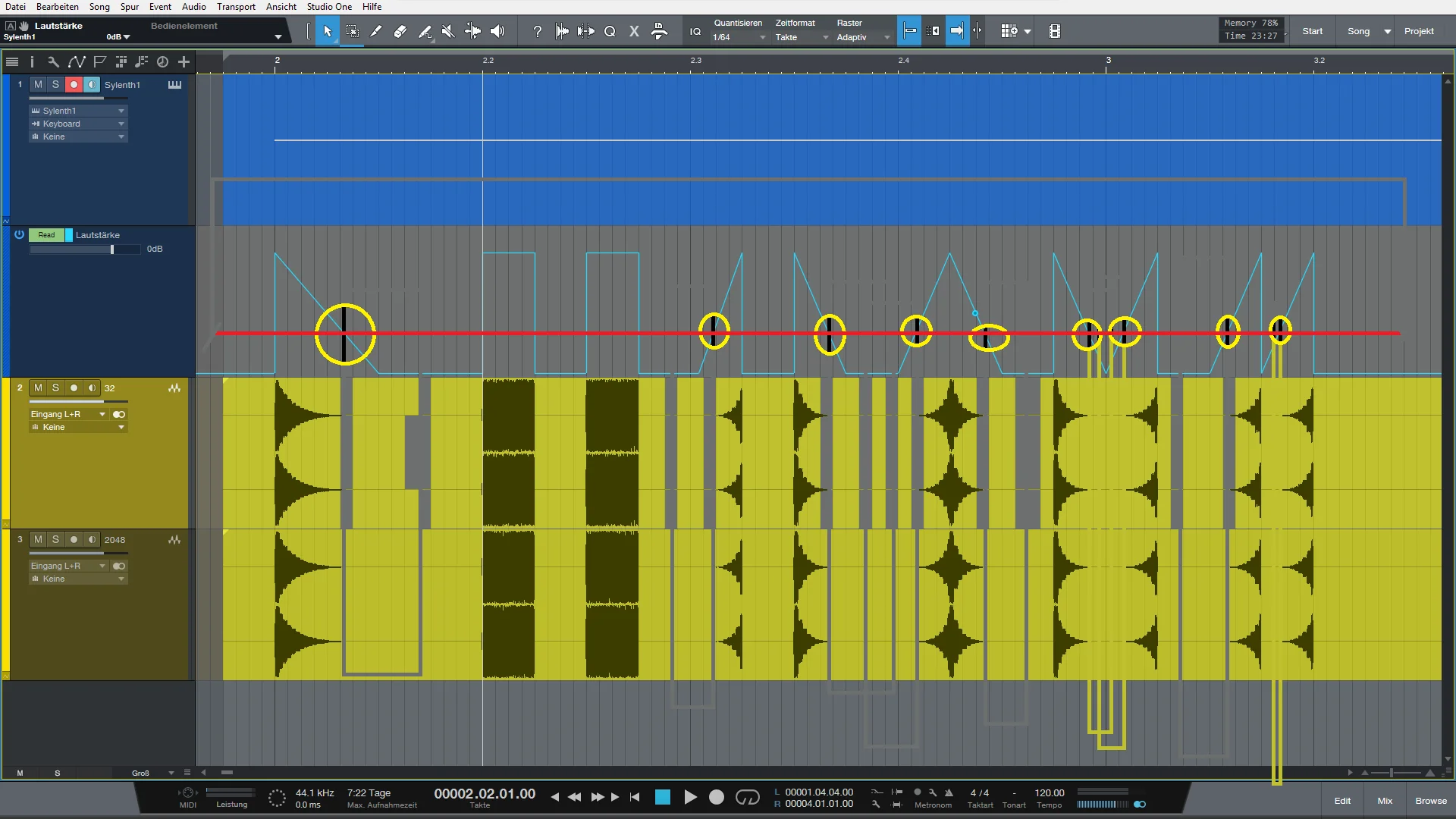Click the record button in transport
The height and width of the screenshot is (819, 1456).
(717, 797)
